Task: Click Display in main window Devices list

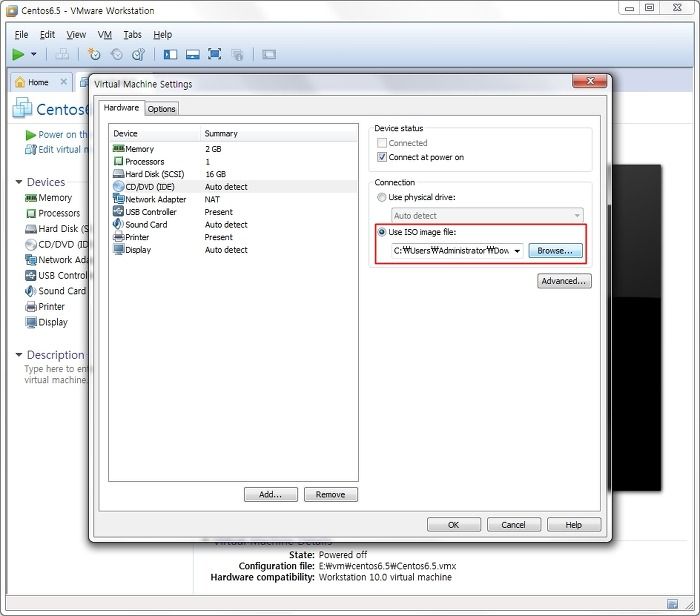Action: pyautogui.click(x=47, y=322)
